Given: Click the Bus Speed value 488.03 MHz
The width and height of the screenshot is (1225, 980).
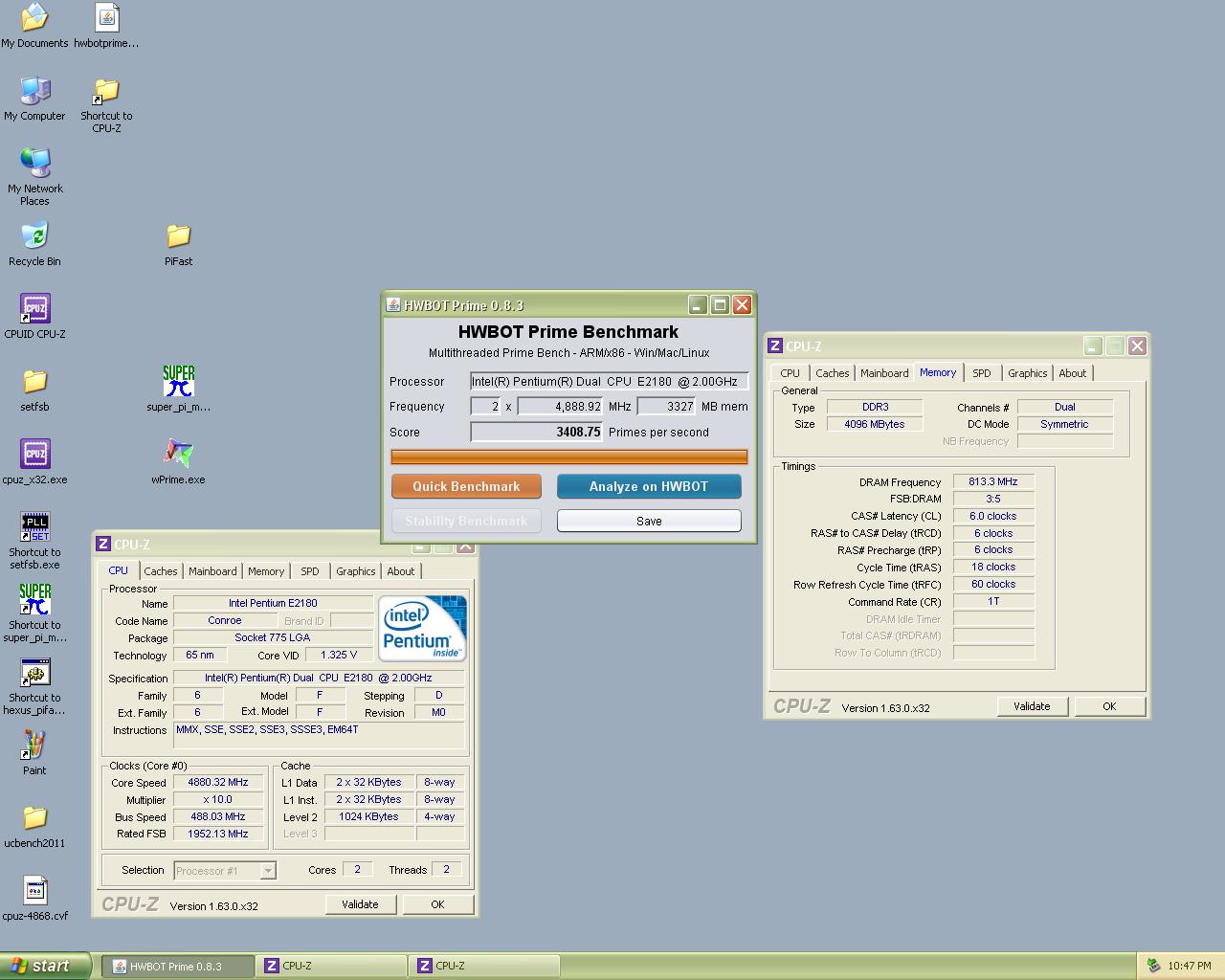Looking at the screenshot, I should coord(218,817).
